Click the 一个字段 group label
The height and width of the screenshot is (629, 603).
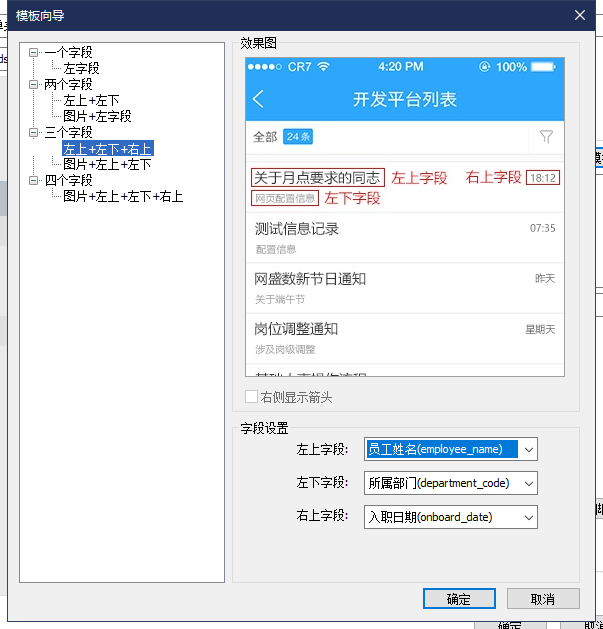tap(69, 52)
